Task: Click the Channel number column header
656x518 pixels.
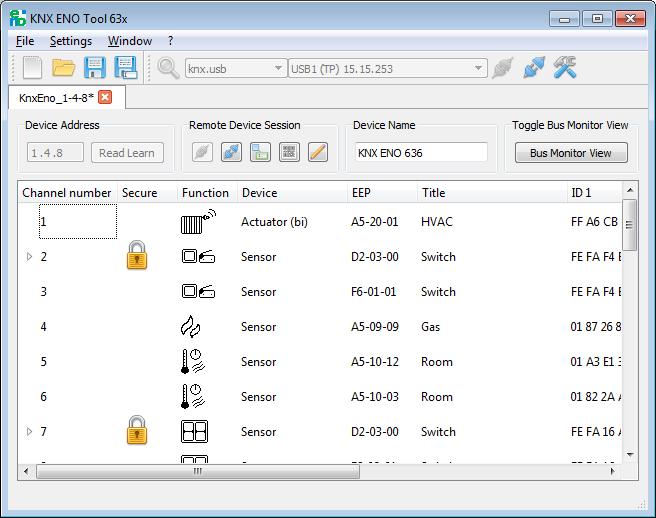Action: click(67, 193)
